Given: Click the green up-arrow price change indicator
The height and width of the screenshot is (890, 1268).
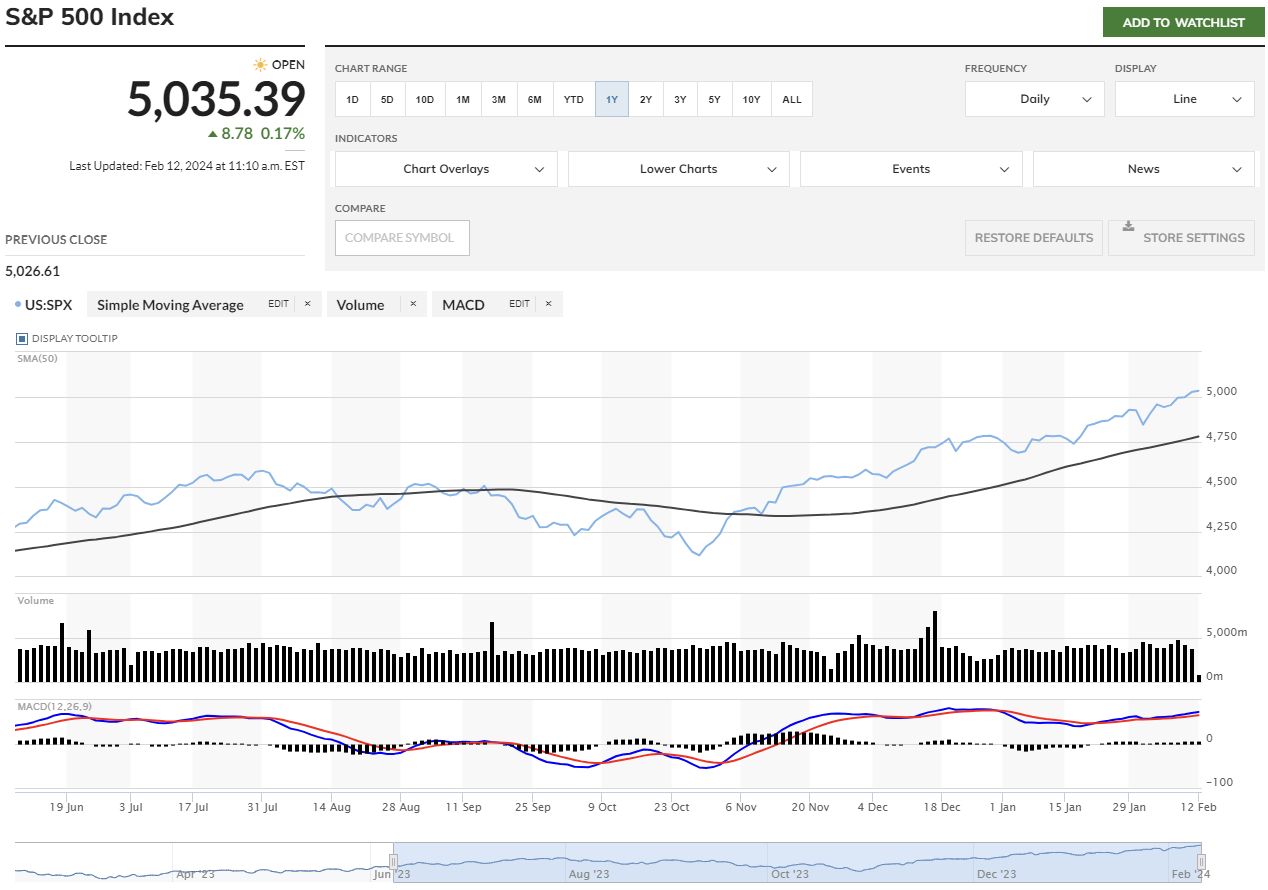Looking at the screenshot, I should click(212, 133).
